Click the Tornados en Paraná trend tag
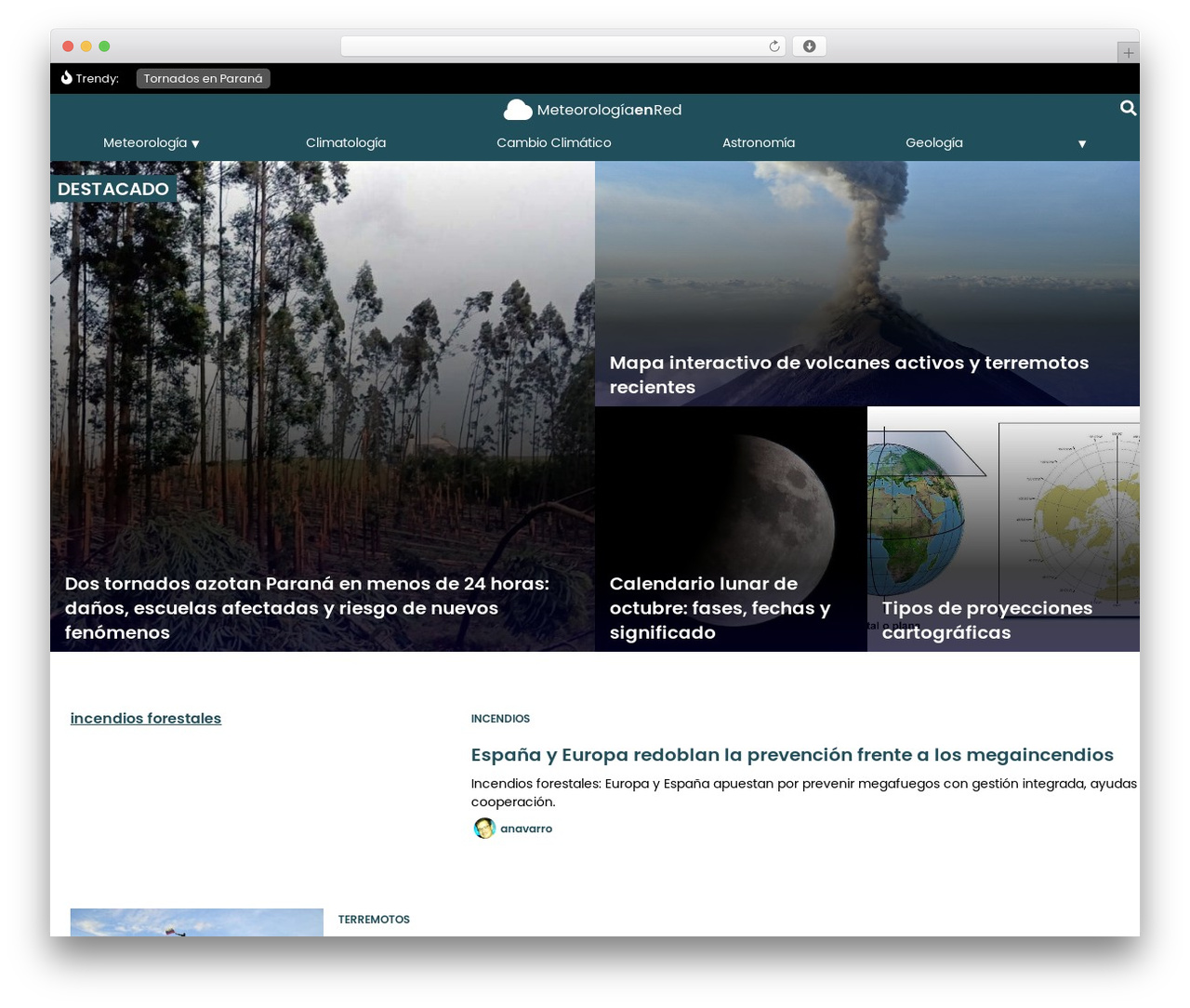This screenshot has width=1190, height=1008. pyautogui.click(x=204, y=78)
